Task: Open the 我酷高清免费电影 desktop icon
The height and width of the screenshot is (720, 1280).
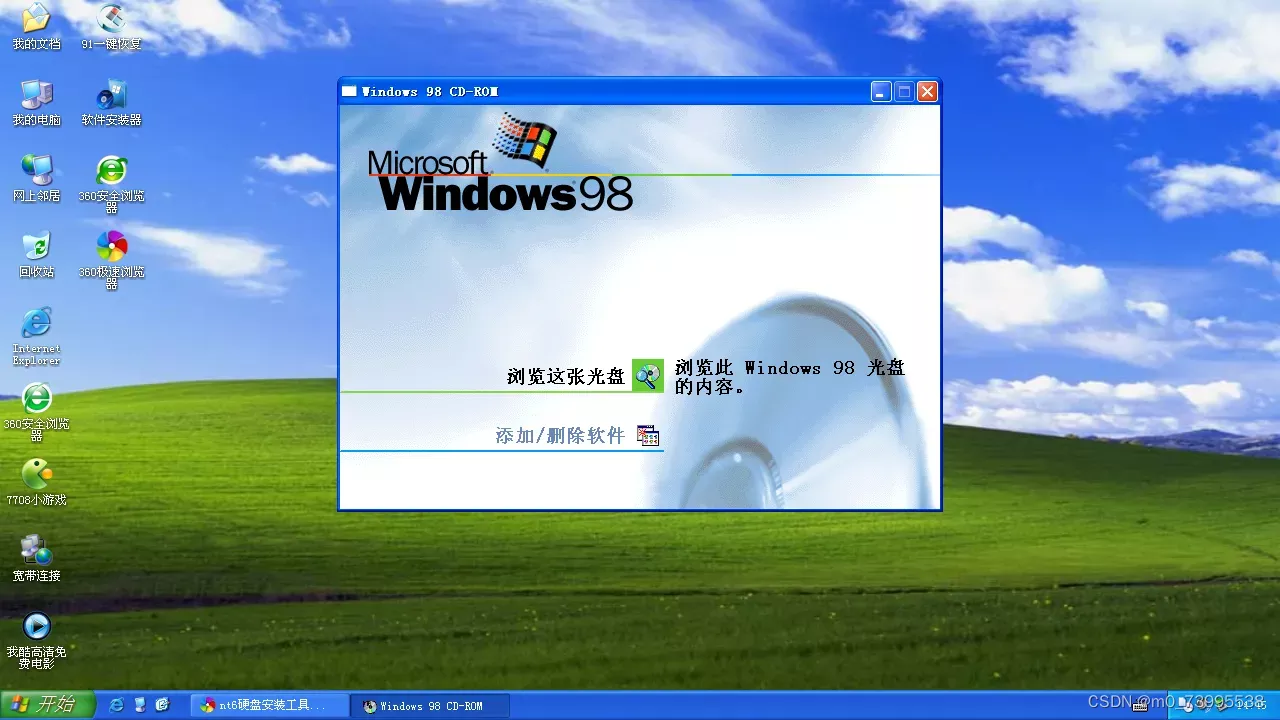Action: tap(37, 639)
